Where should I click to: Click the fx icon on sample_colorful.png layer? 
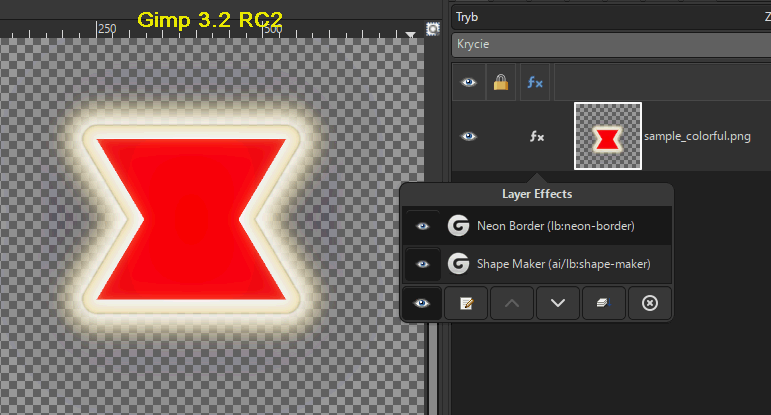pos(536,136)
